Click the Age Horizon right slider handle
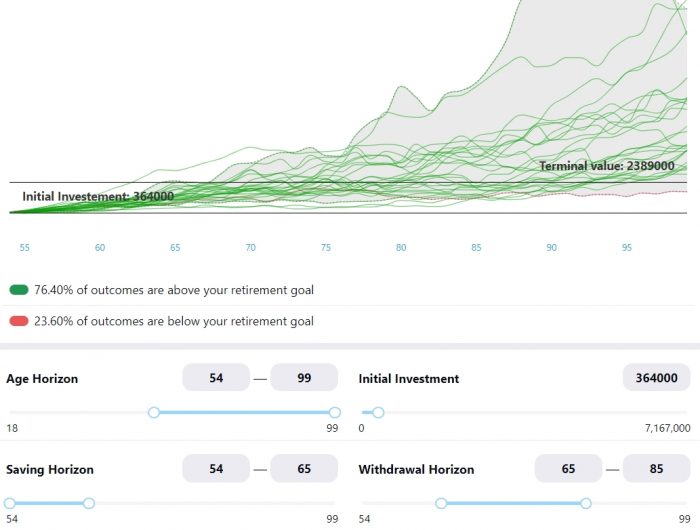 coord(335,412)
